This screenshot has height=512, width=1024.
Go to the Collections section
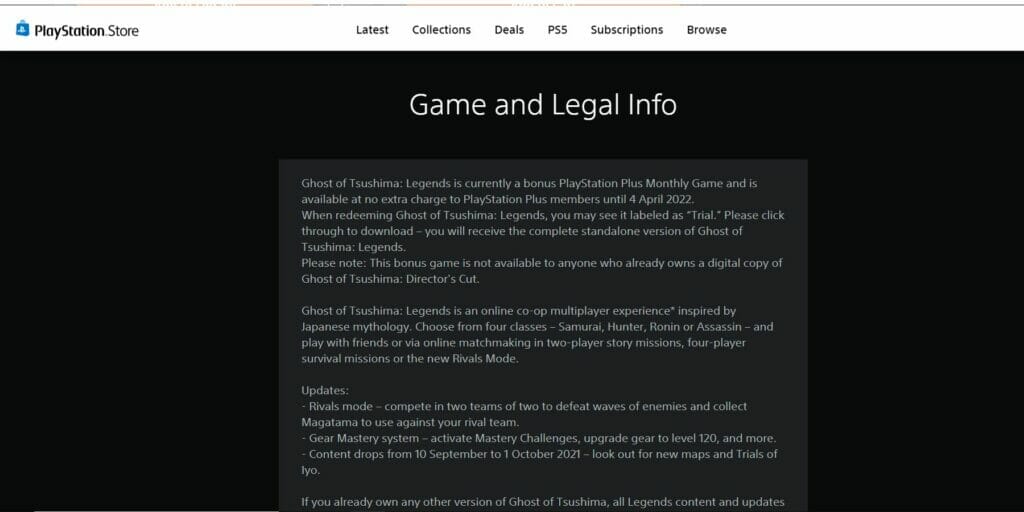click(x=441, y=30)
